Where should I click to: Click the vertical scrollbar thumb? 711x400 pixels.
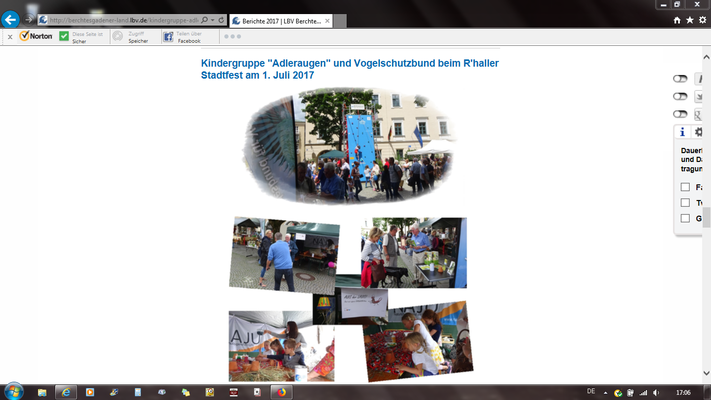click(706, 216)
